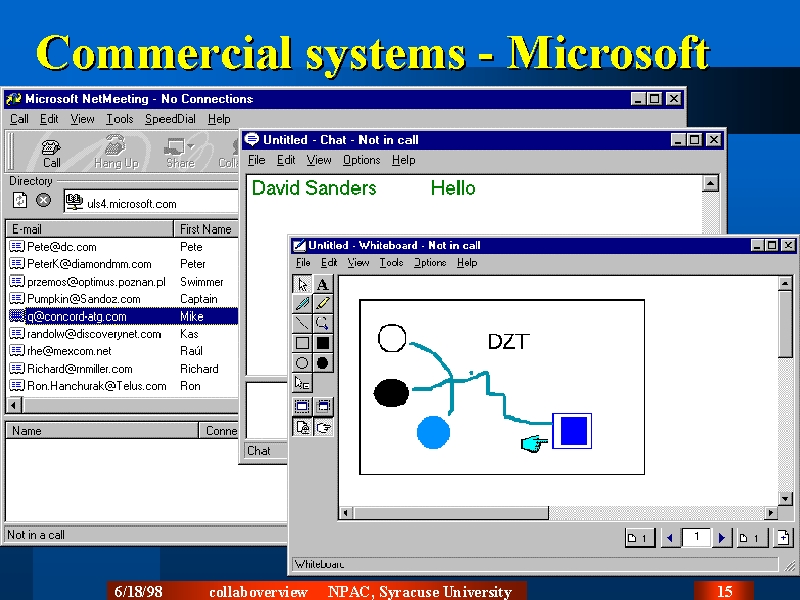Open the SpeedDial menu in NetMeeting
The height and width of the screenshot is (600, 800).
tap(170, 119)
